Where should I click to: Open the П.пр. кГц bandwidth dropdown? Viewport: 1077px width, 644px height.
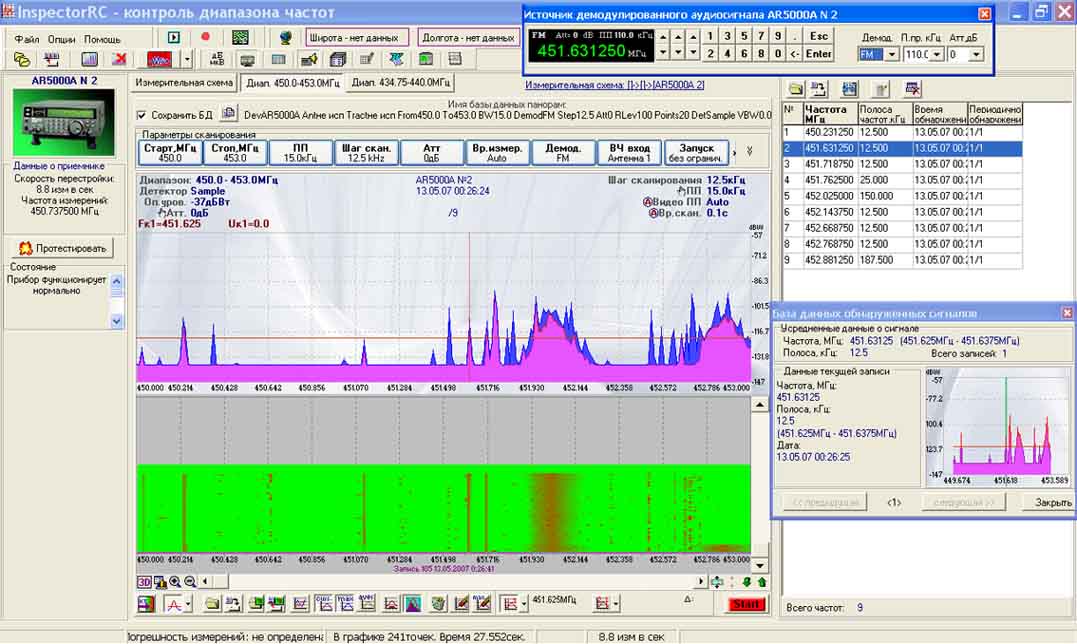[935, 55]
